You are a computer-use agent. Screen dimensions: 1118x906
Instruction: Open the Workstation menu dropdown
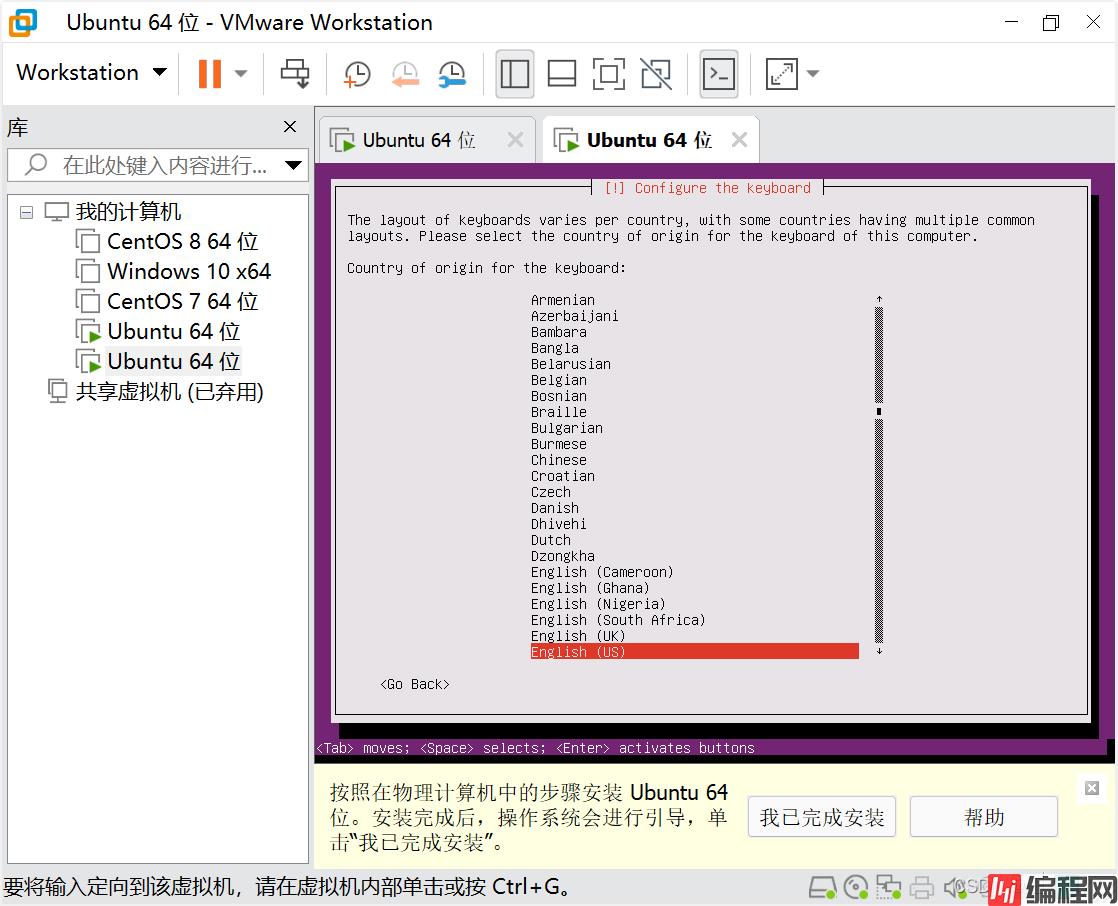(x=91, y=73)
